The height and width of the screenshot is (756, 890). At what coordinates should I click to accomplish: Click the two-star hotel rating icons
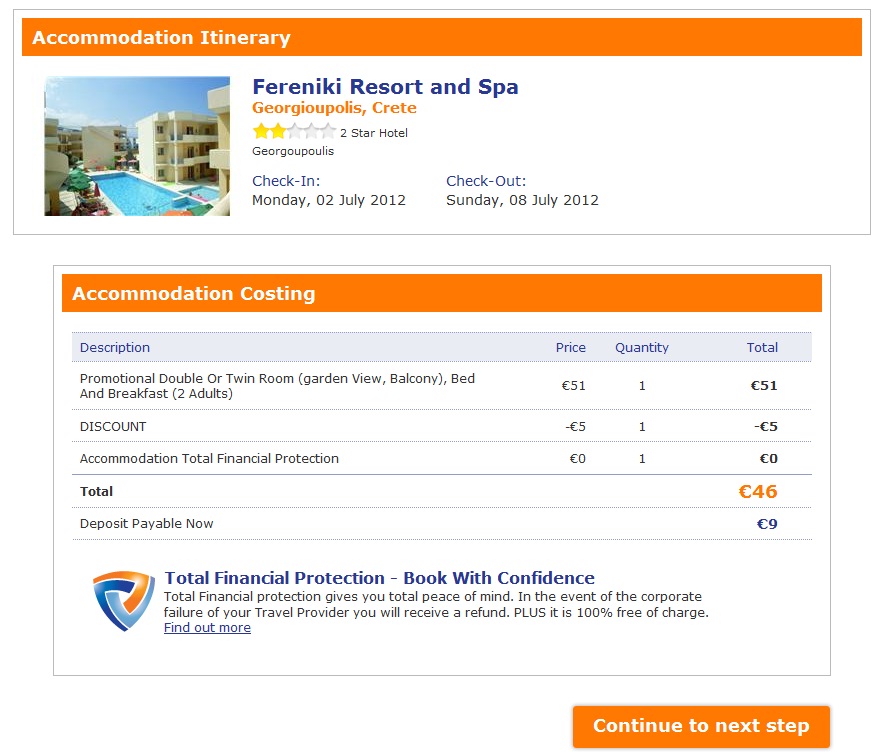coord(294,132)
